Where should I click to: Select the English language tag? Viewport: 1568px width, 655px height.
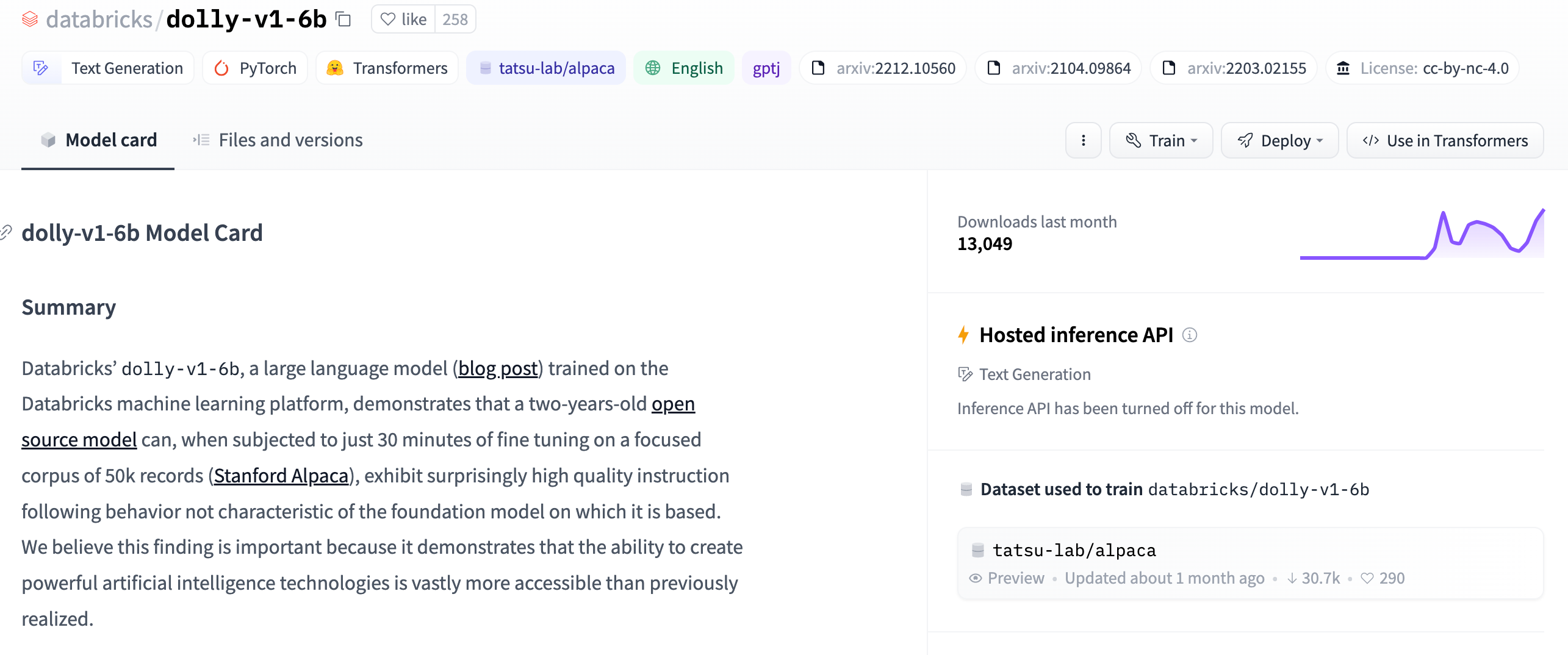point(684,68)
